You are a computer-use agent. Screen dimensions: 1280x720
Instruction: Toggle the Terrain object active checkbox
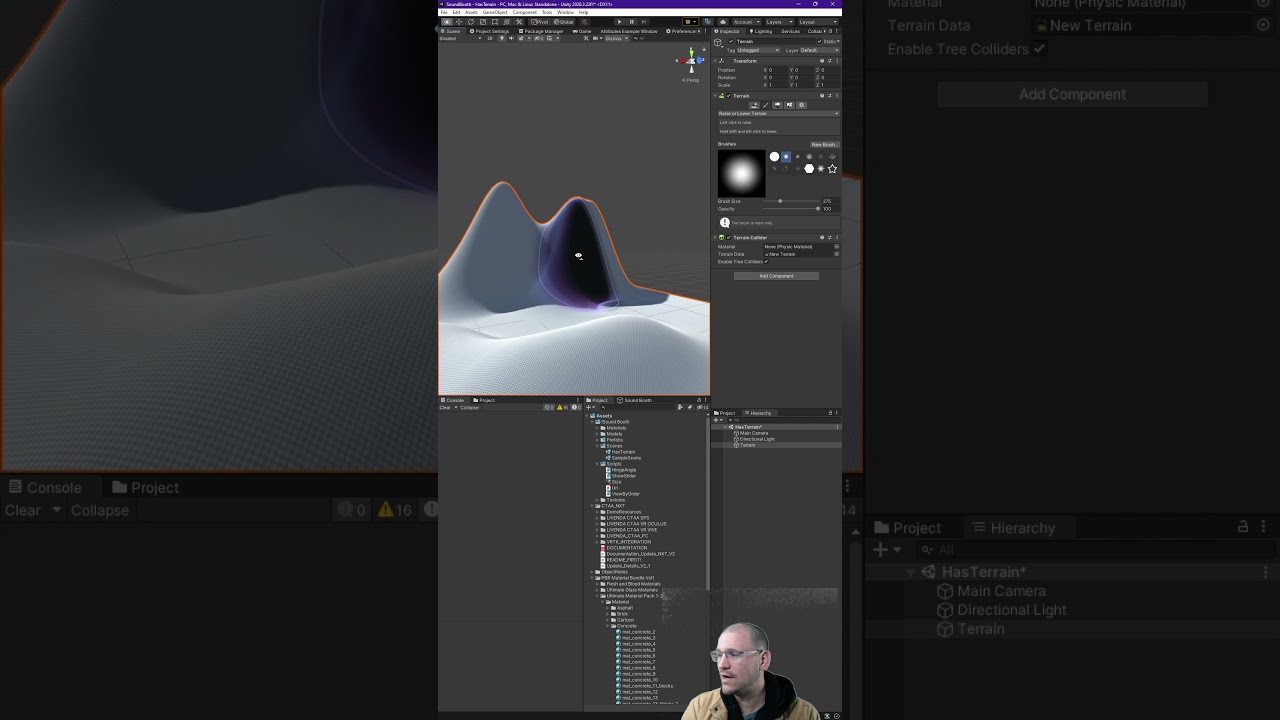(x=731, y=42)
